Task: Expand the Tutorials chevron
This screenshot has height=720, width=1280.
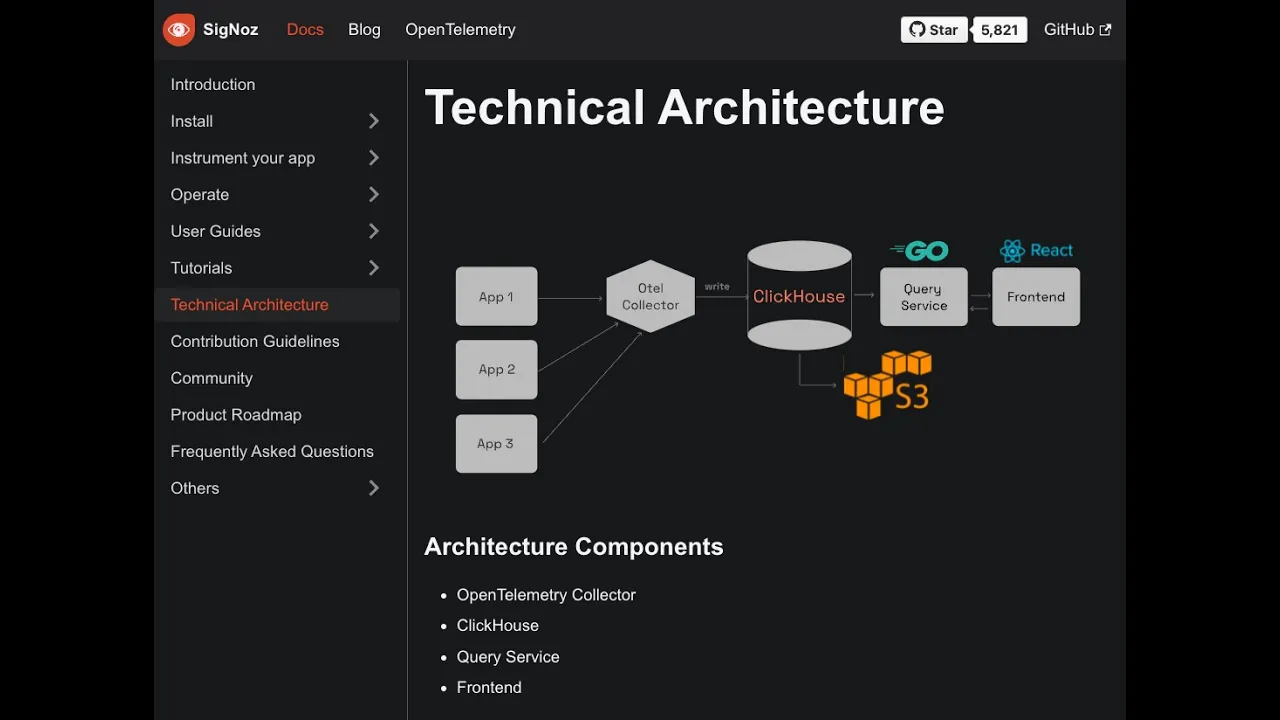Action: [x=374, y=268]
